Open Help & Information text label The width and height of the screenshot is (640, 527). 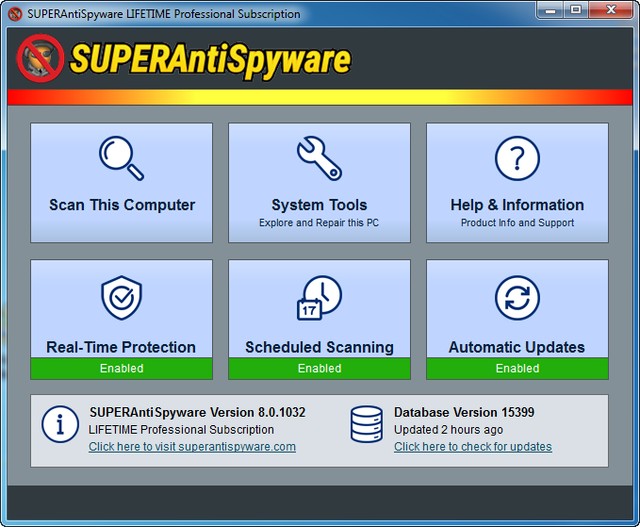click(x=517, y=205)
